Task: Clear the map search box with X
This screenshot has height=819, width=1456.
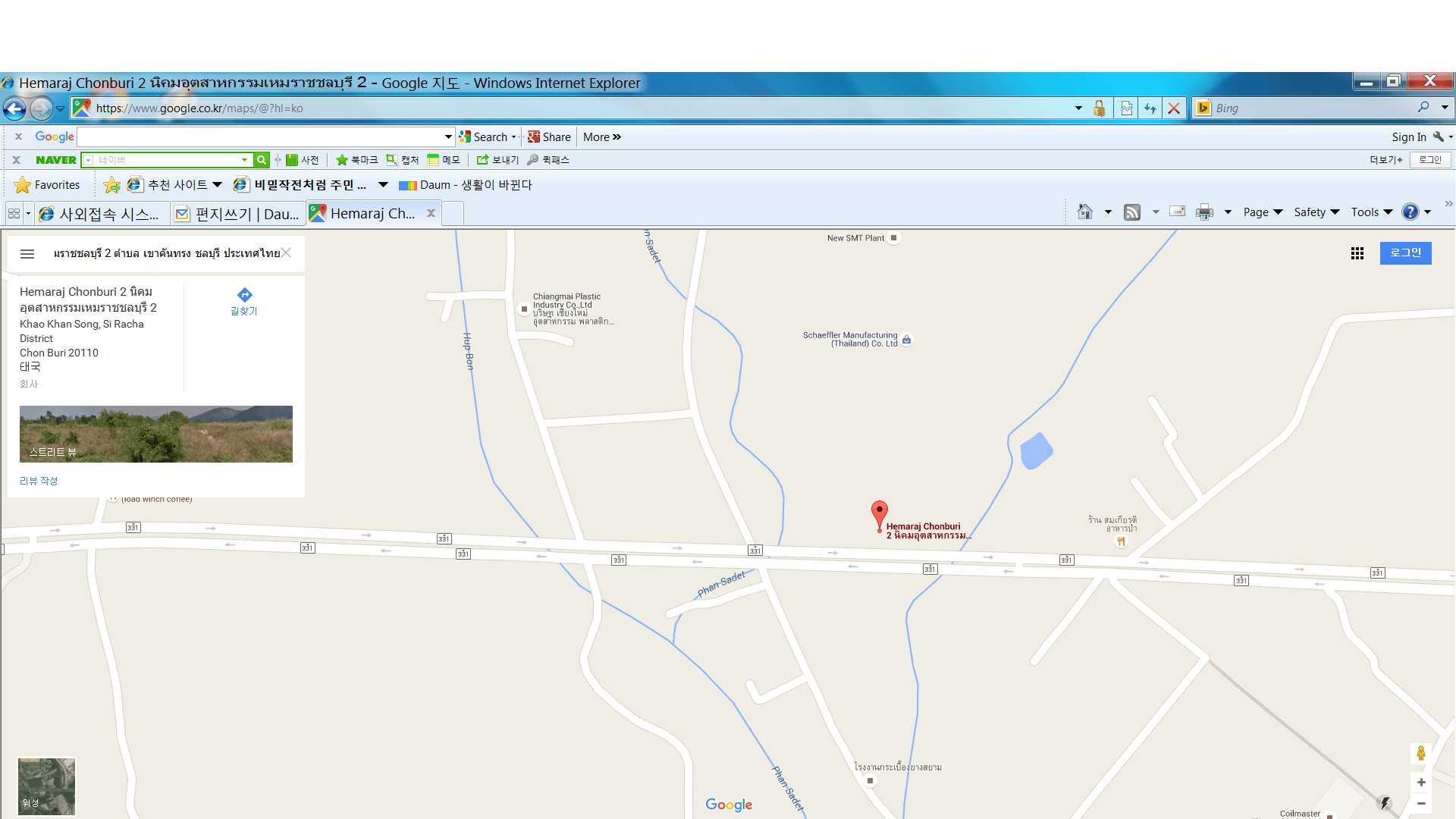Action: 286,253
